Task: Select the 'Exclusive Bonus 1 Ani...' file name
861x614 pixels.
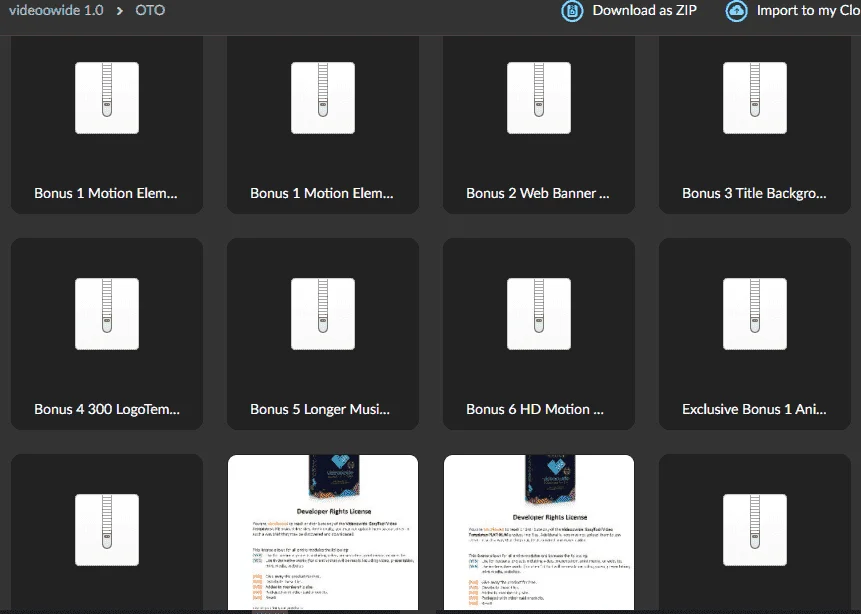Action: (x=754, y=409)
